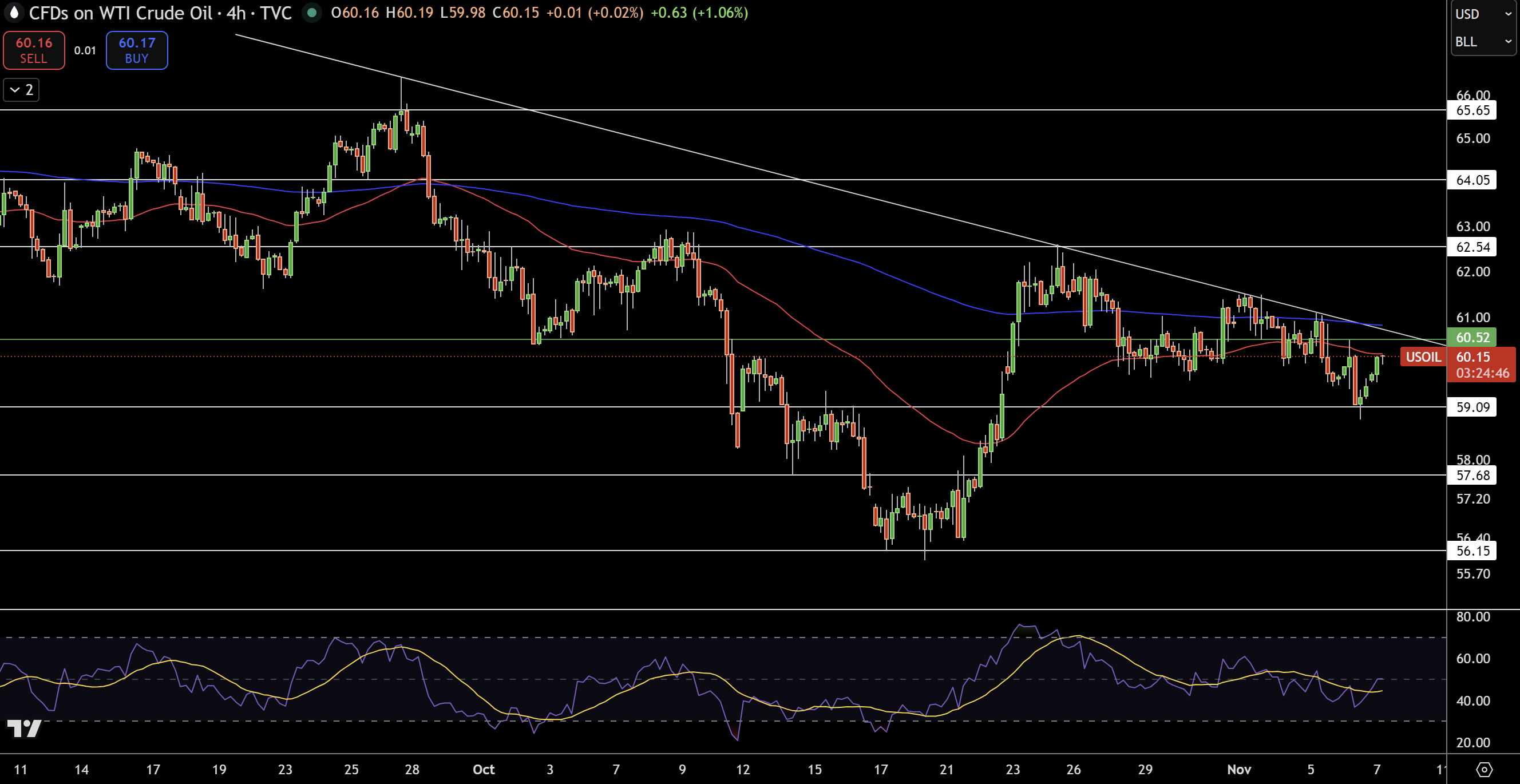The width and height of the screenshot is (1520, 784).
Task: Click the 23 date label near October end
Action: click(1012, 769)
